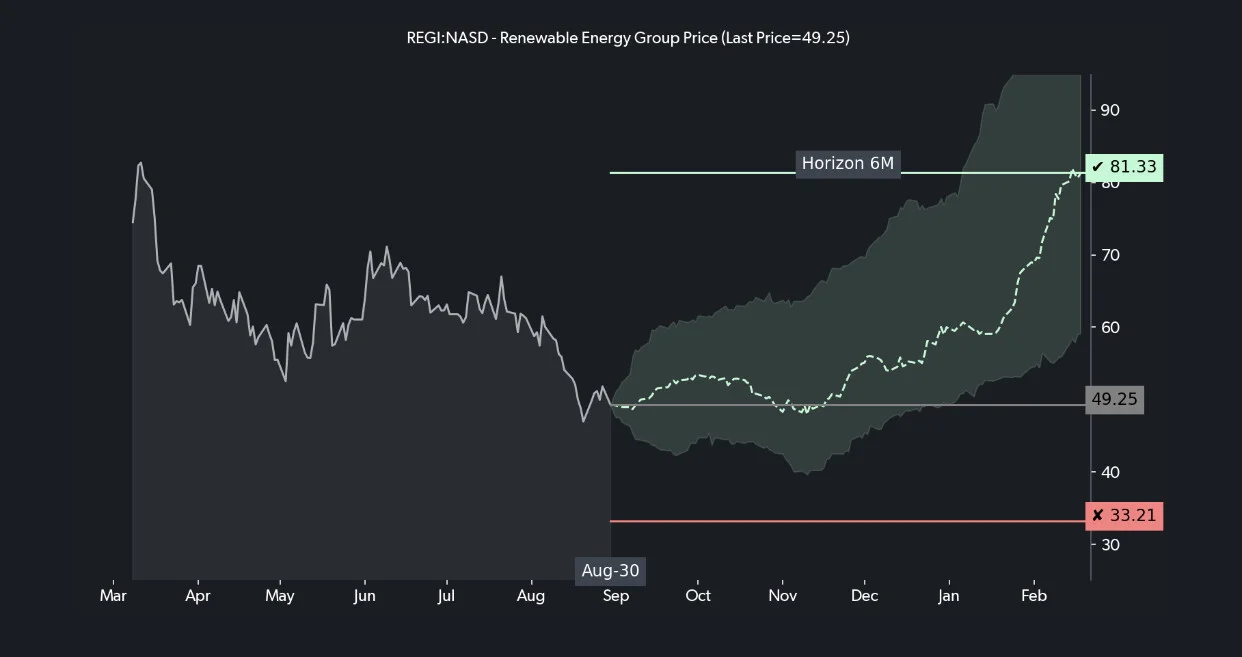The height and width of the screenshot is (657, 1242).
Task: Click the Oct x-axis label
Action: pos(698,596)
